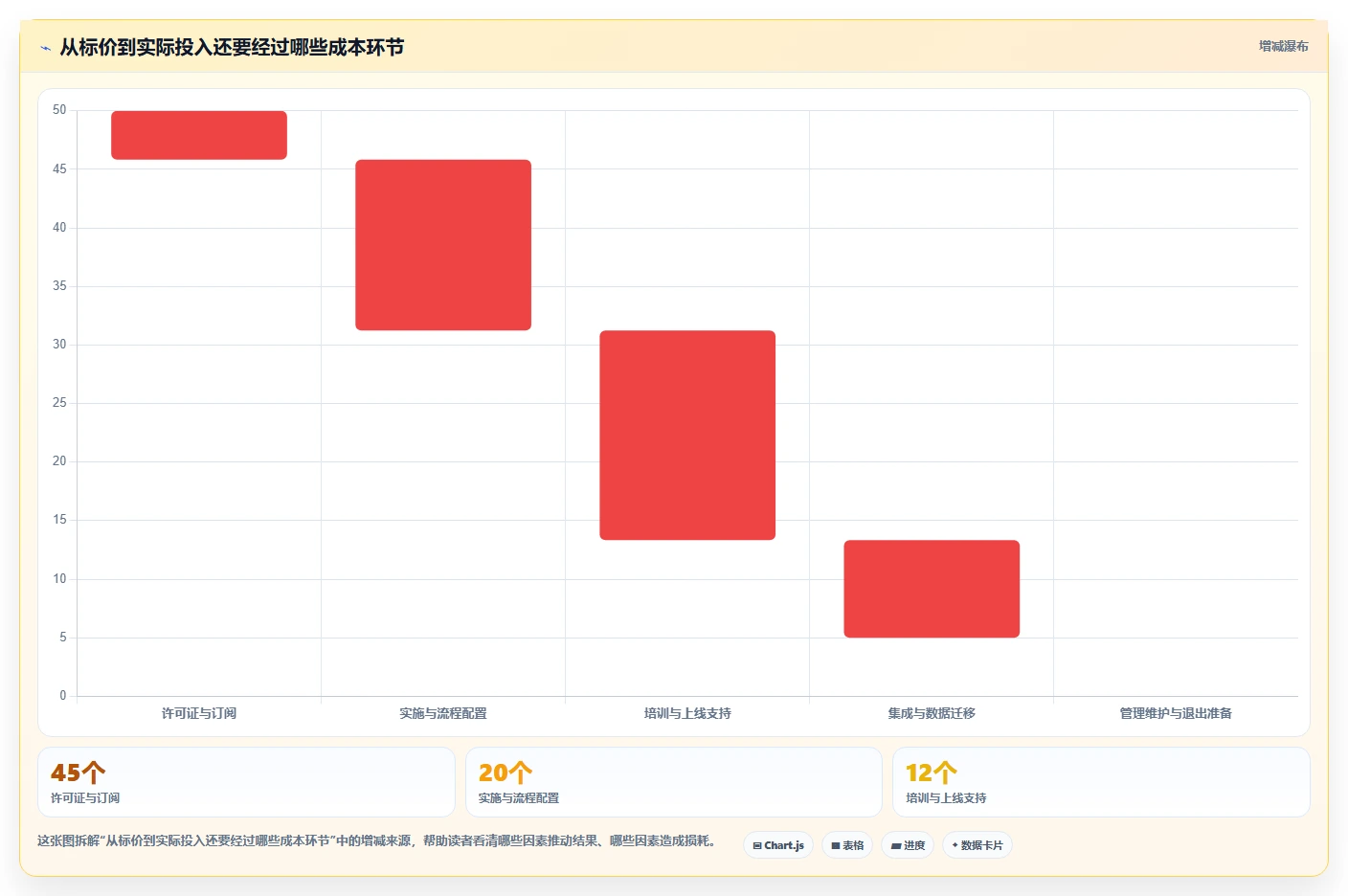Open the 20个 实施与流程配置 data card
The width and height of the screenshot is (1348, 896).
[674, 782]
